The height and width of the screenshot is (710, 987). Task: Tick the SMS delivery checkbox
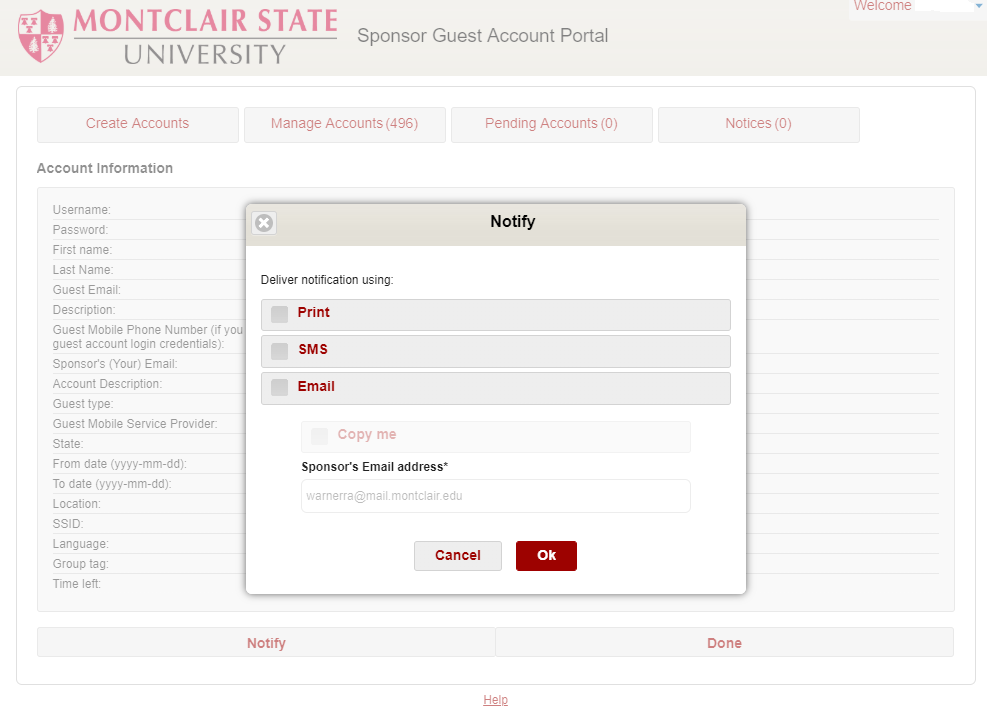point(279,351)
